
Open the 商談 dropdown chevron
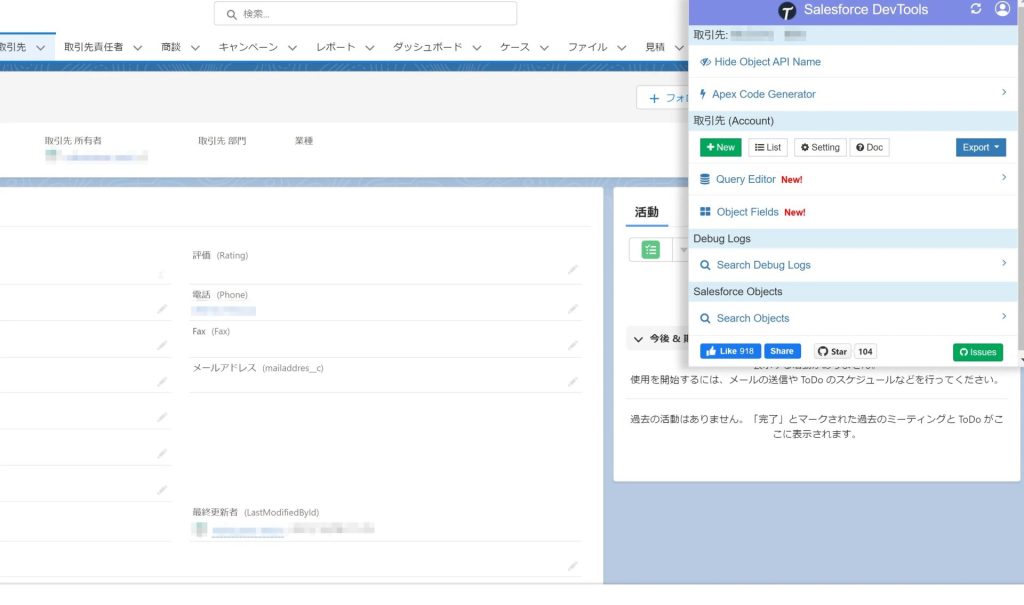(x=195, y=48)
